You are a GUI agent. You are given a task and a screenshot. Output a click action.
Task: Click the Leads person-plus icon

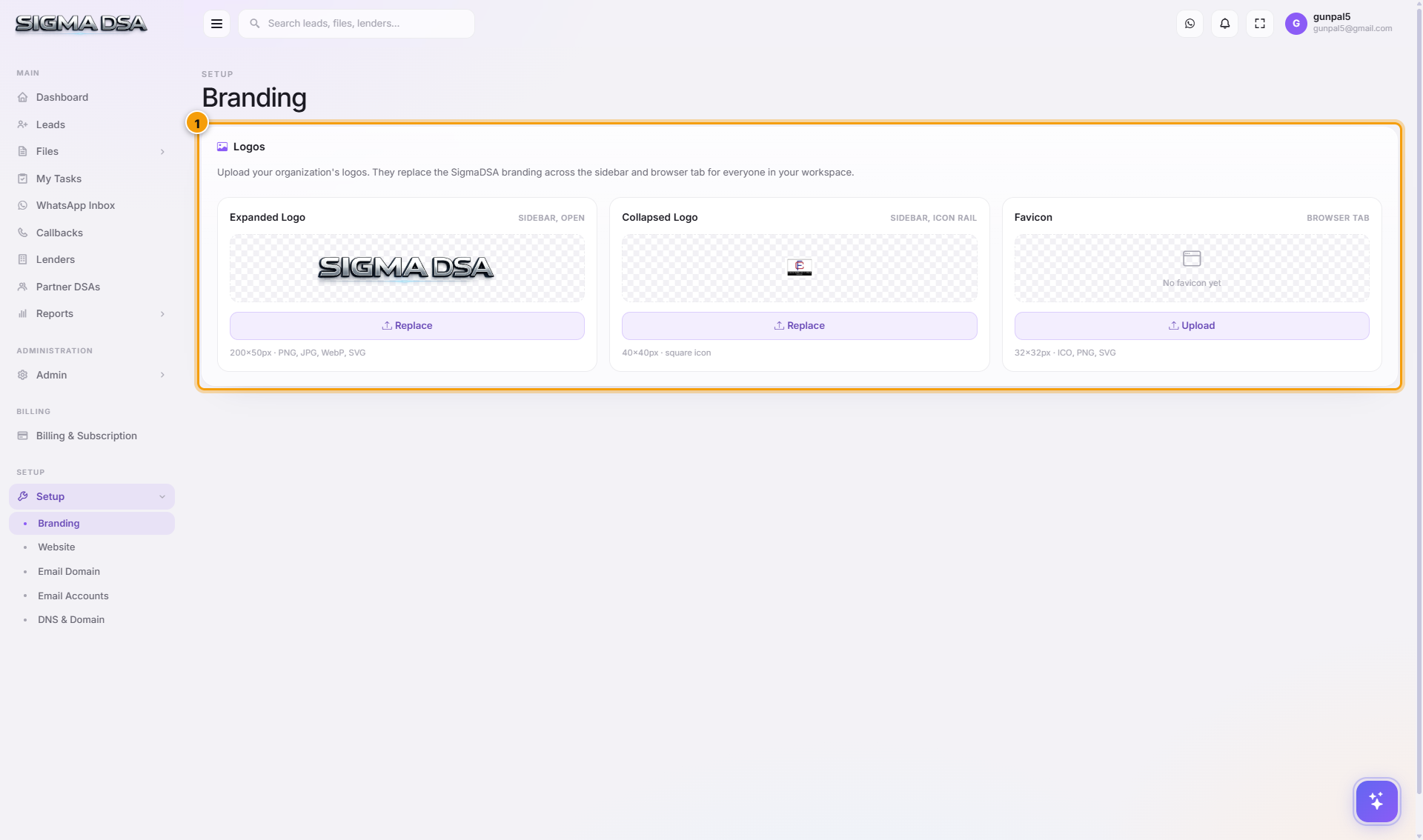[x=23, y=124]
